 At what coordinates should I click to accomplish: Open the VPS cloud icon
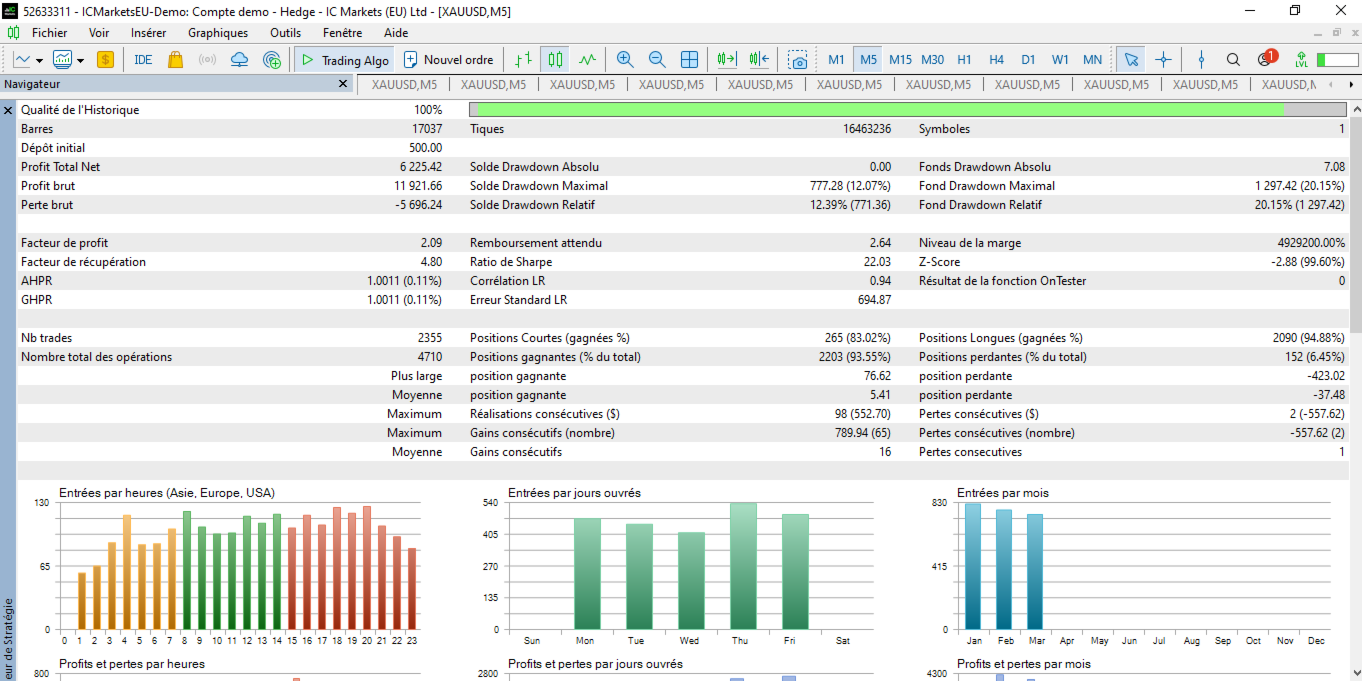[x=239, y=60]
